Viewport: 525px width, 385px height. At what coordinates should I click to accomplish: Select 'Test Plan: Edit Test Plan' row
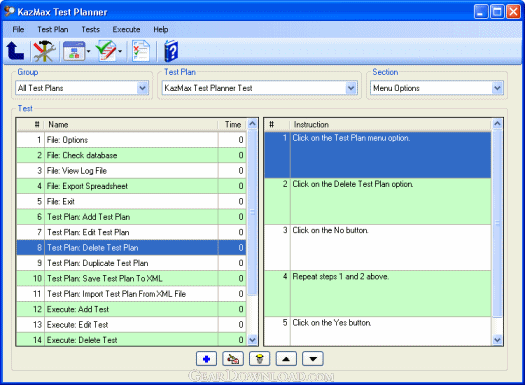[131, 232]
